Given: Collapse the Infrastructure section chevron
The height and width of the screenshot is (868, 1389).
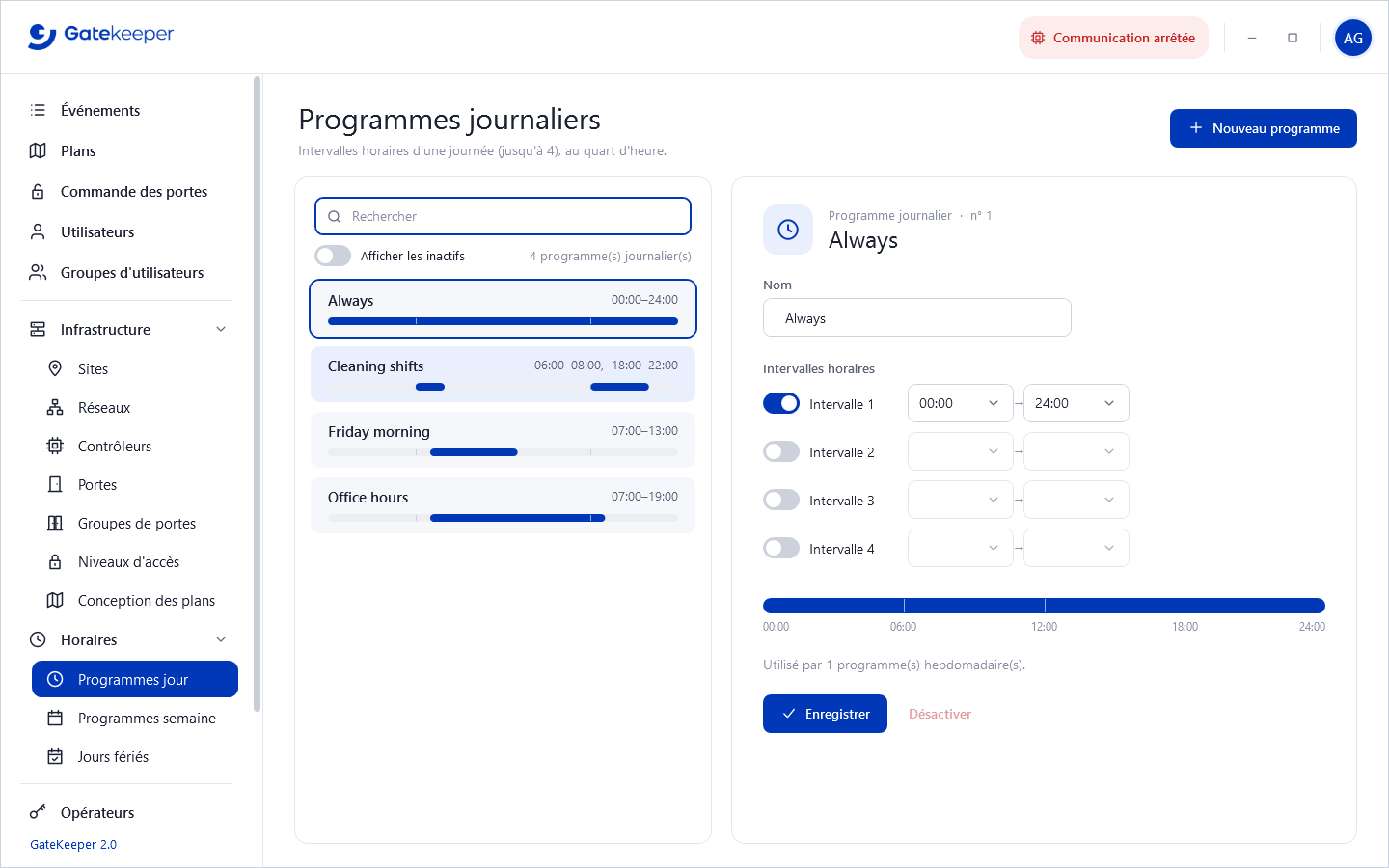Looking at the screenshot, I should 221,329.
